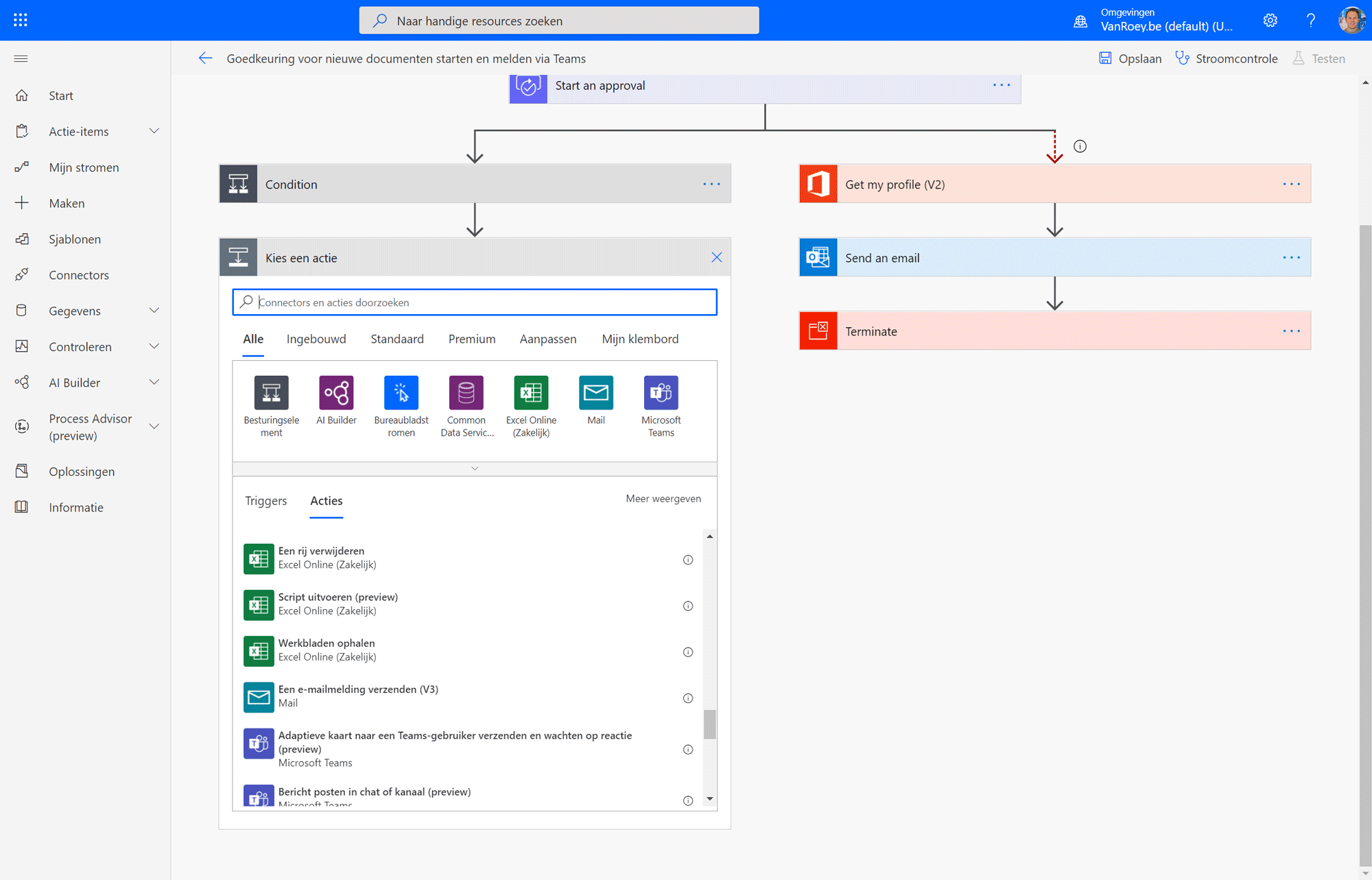Open the Send an email Outlook icon
The image size is (1372, 880).
pyautogui.click(x=818, y=257)
